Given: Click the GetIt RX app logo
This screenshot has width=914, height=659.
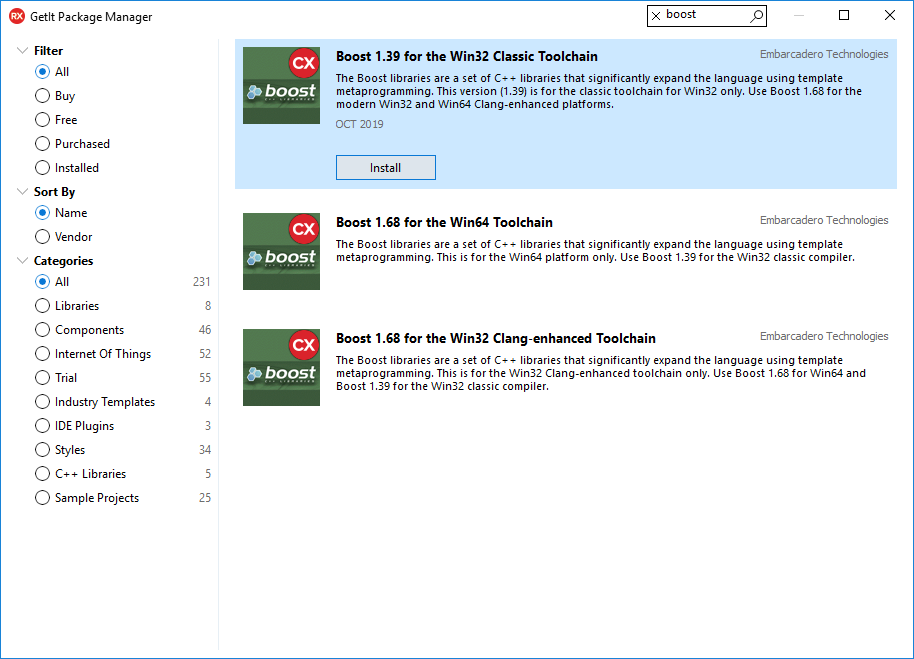Looking at the screenshot, I should 17,16.
